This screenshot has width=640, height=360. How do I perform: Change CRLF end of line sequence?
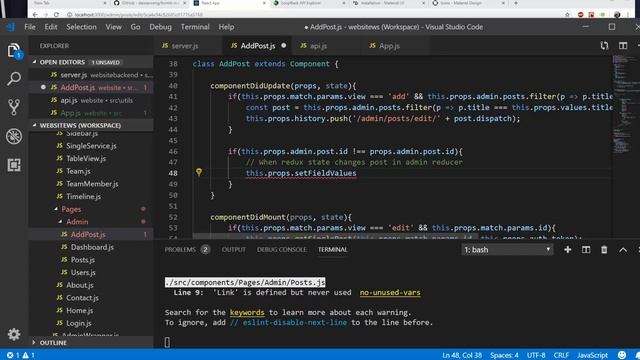point(561,355)
